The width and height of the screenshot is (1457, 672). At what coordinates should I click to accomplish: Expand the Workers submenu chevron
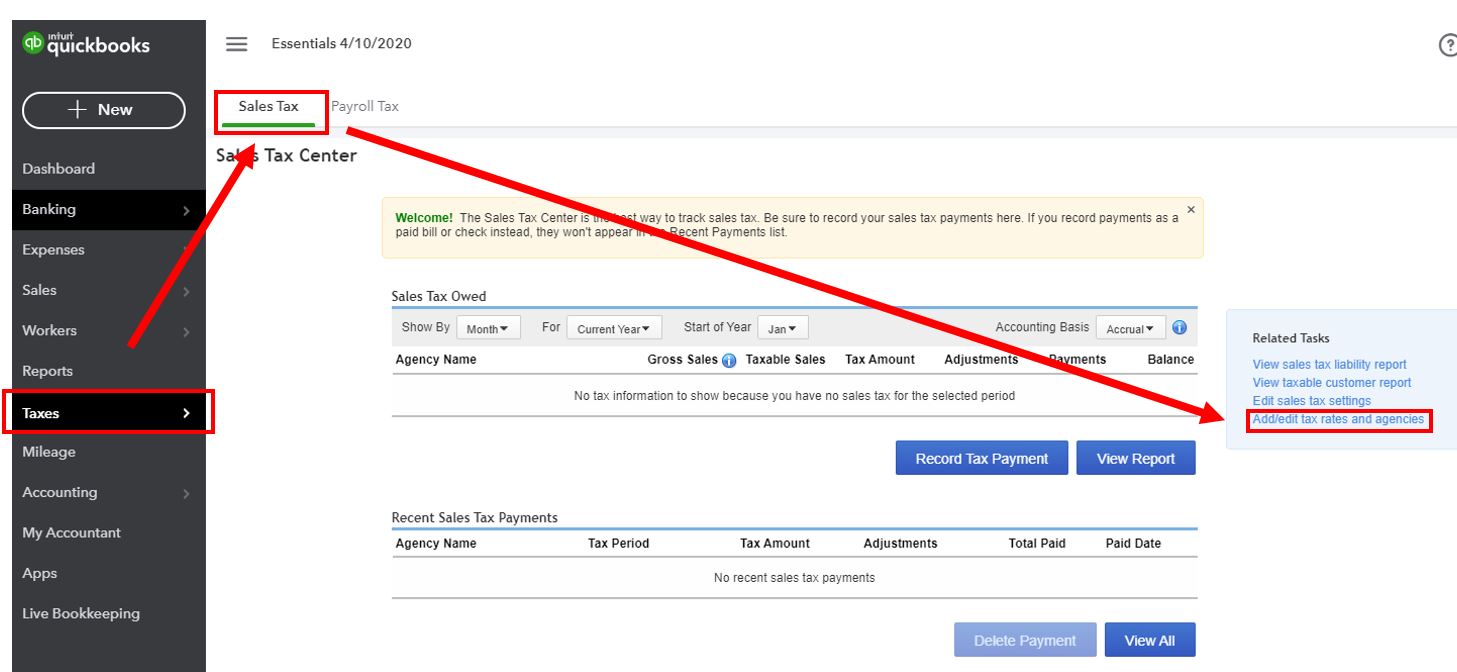[186, 332]
